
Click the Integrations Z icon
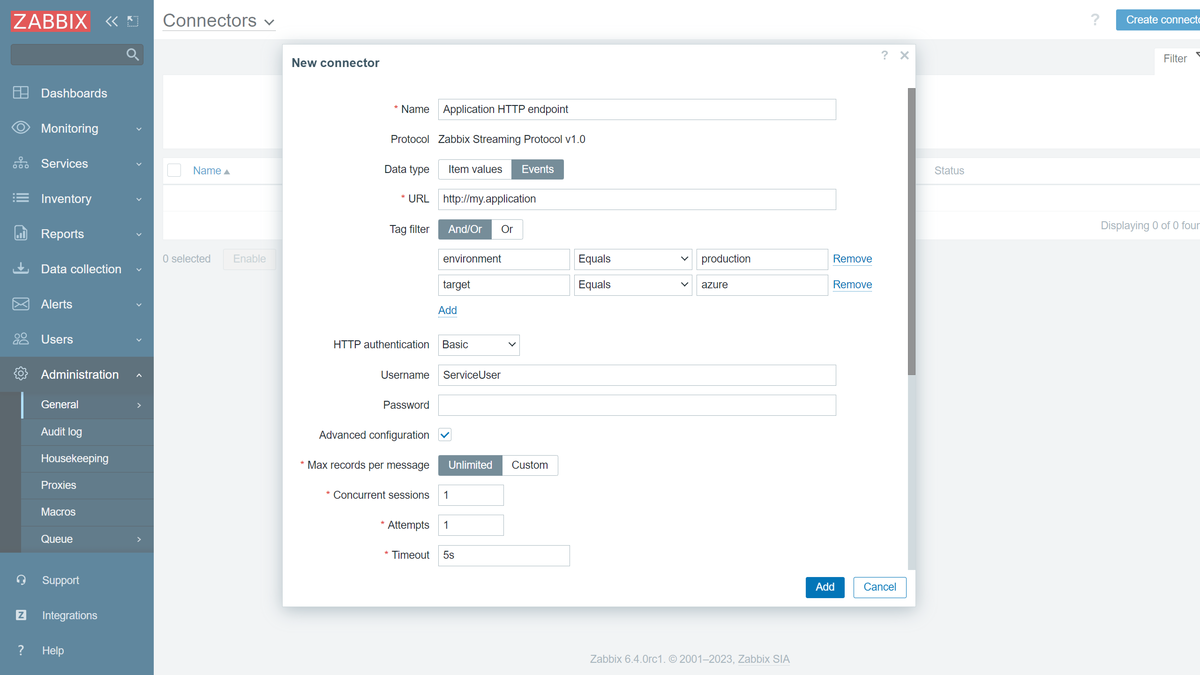(21, 615)
